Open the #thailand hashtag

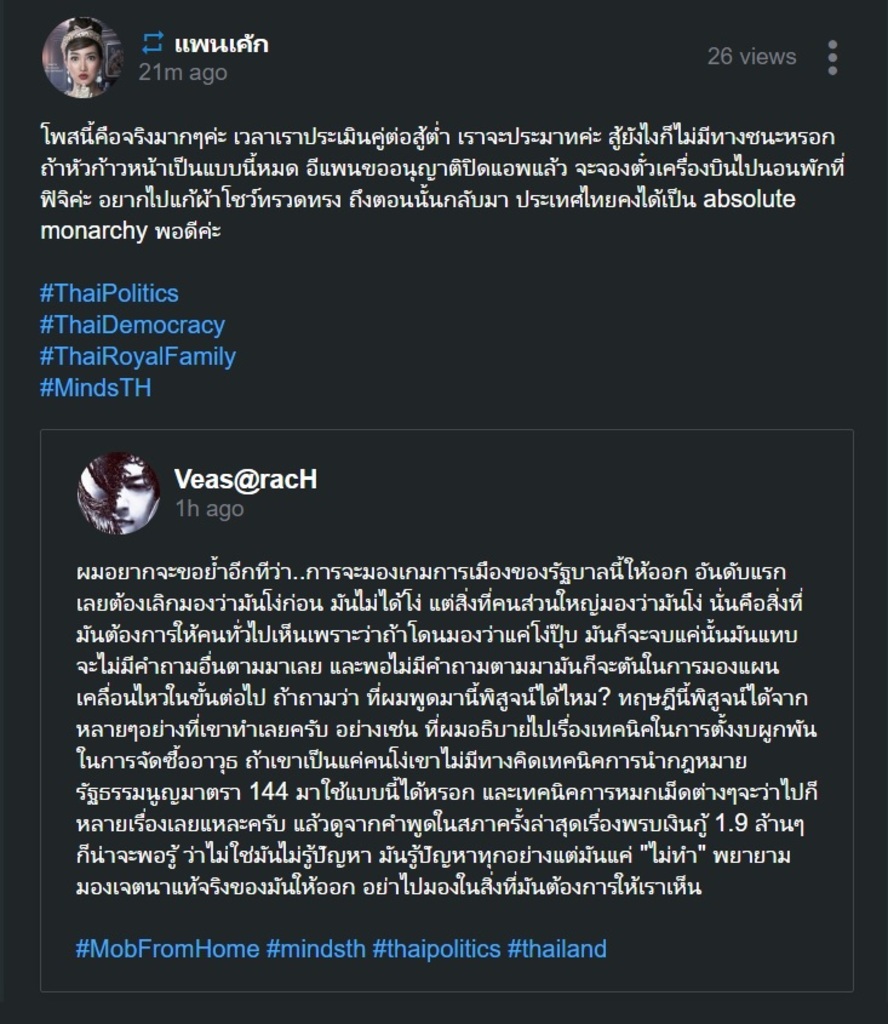(557, 948)
